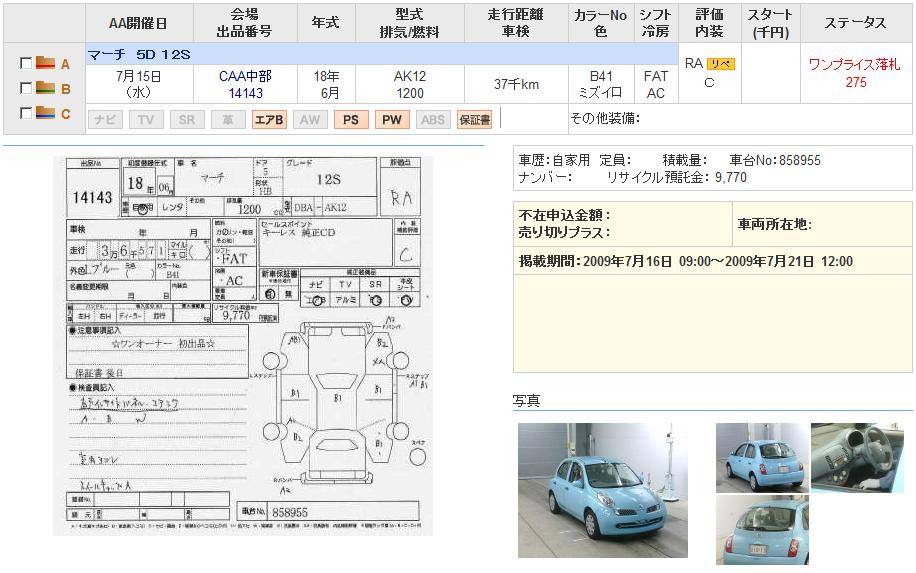Click the リペ repair badge
This screenshot has width=916, height=573.
click(720, 64)
